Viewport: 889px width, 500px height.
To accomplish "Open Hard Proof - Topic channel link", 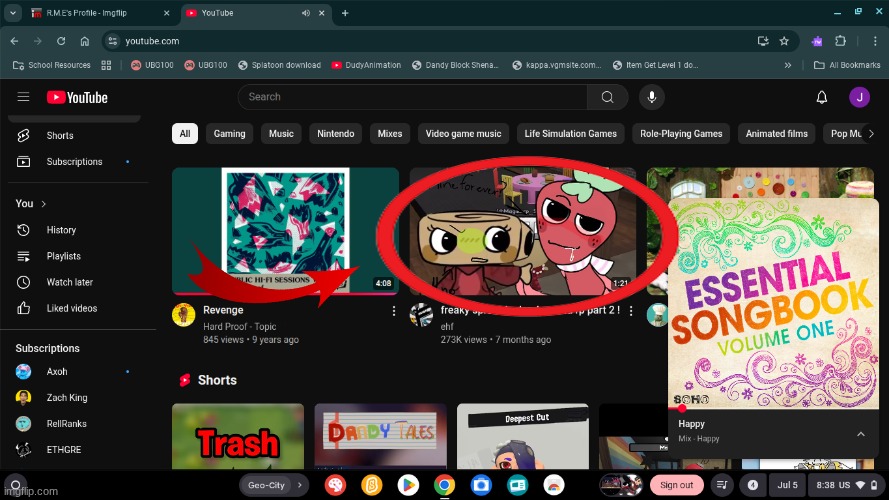I will (240, 327).
